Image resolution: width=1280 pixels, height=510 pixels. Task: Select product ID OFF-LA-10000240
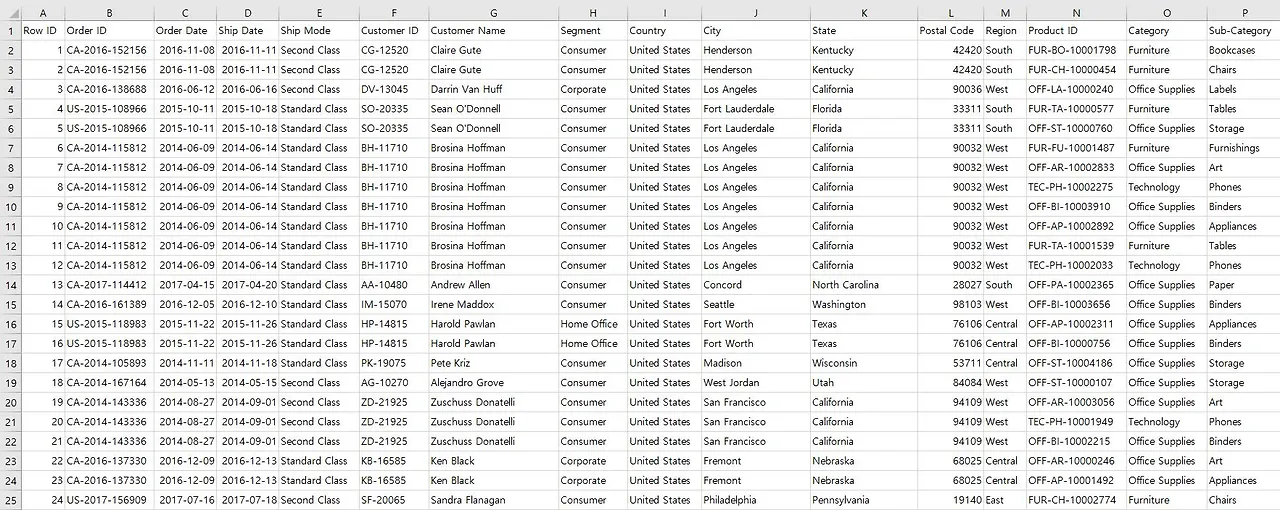pos(1075,89)
